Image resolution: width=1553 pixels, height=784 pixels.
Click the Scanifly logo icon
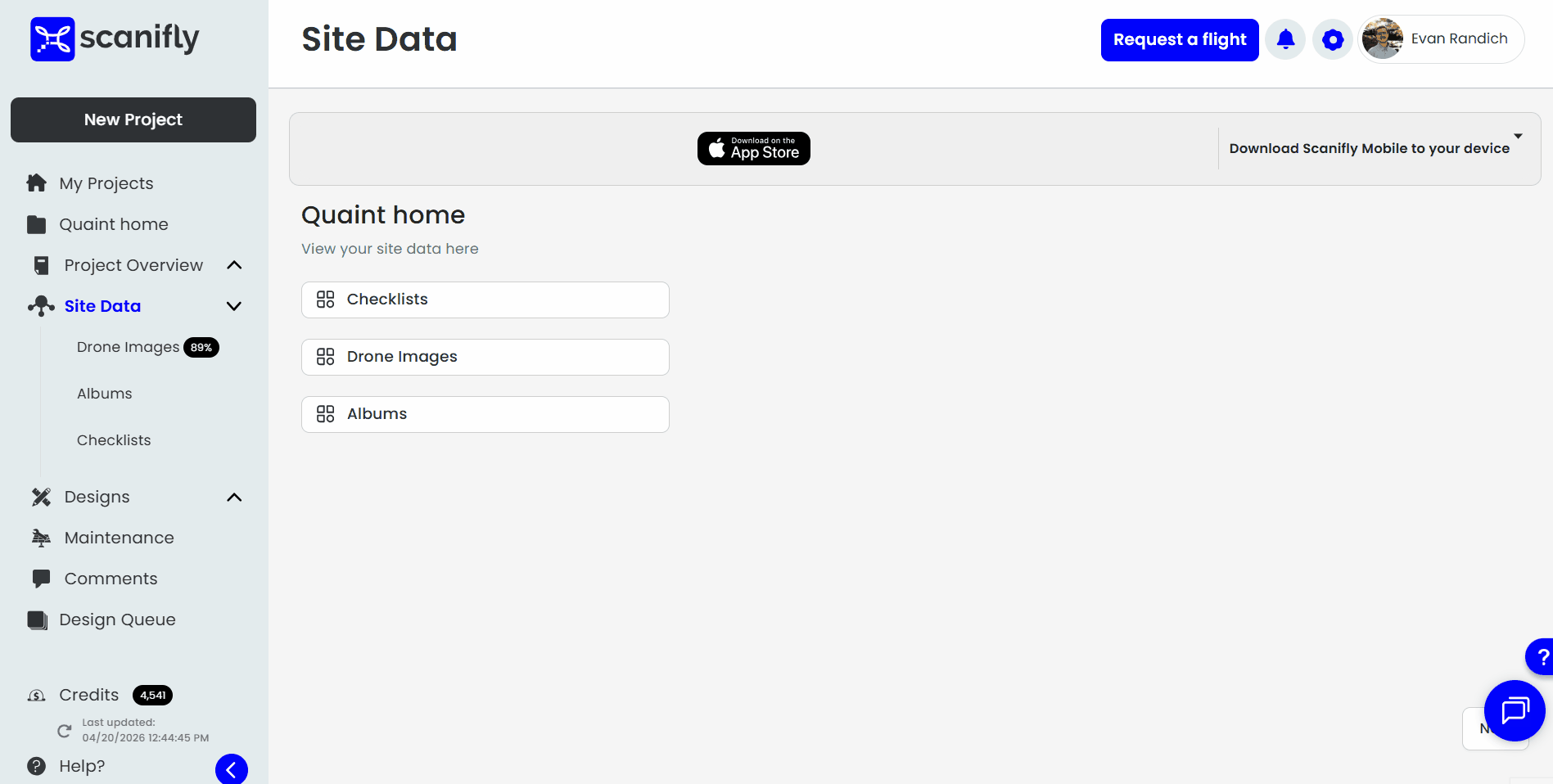pyautogui.click(x=52, y=39)
